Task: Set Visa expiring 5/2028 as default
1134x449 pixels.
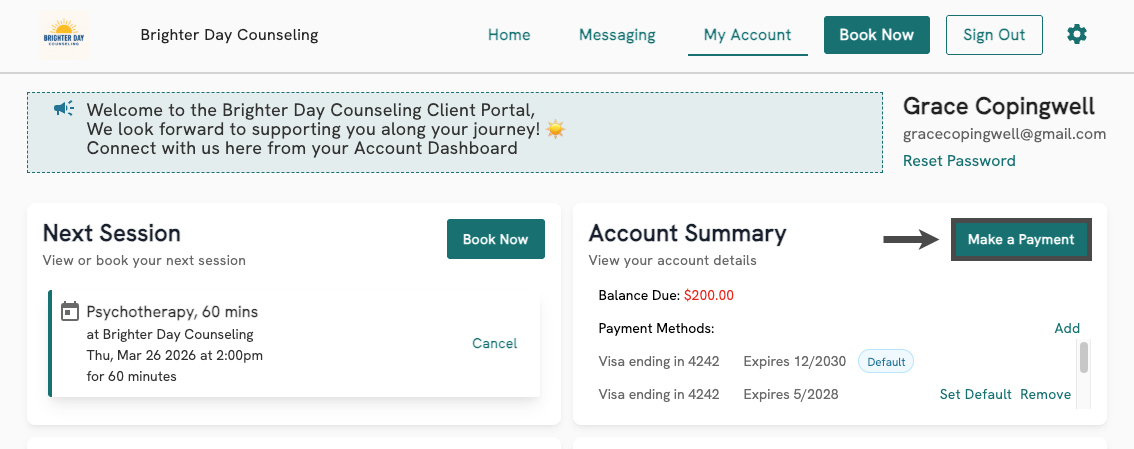Action: coord(975,394)
